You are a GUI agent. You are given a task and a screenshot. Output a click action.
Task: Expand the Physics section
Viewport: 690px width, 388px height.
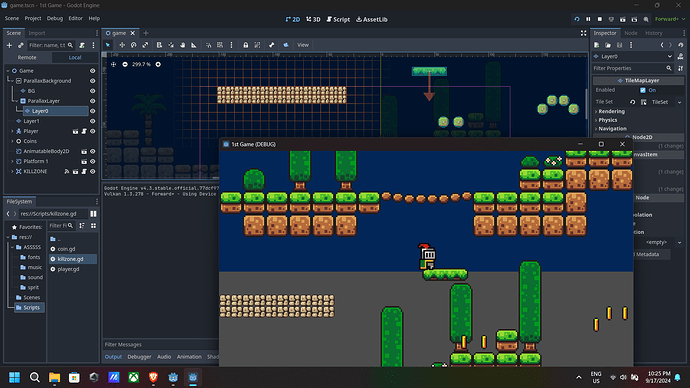pyautogui.click(x=607, y=120)
